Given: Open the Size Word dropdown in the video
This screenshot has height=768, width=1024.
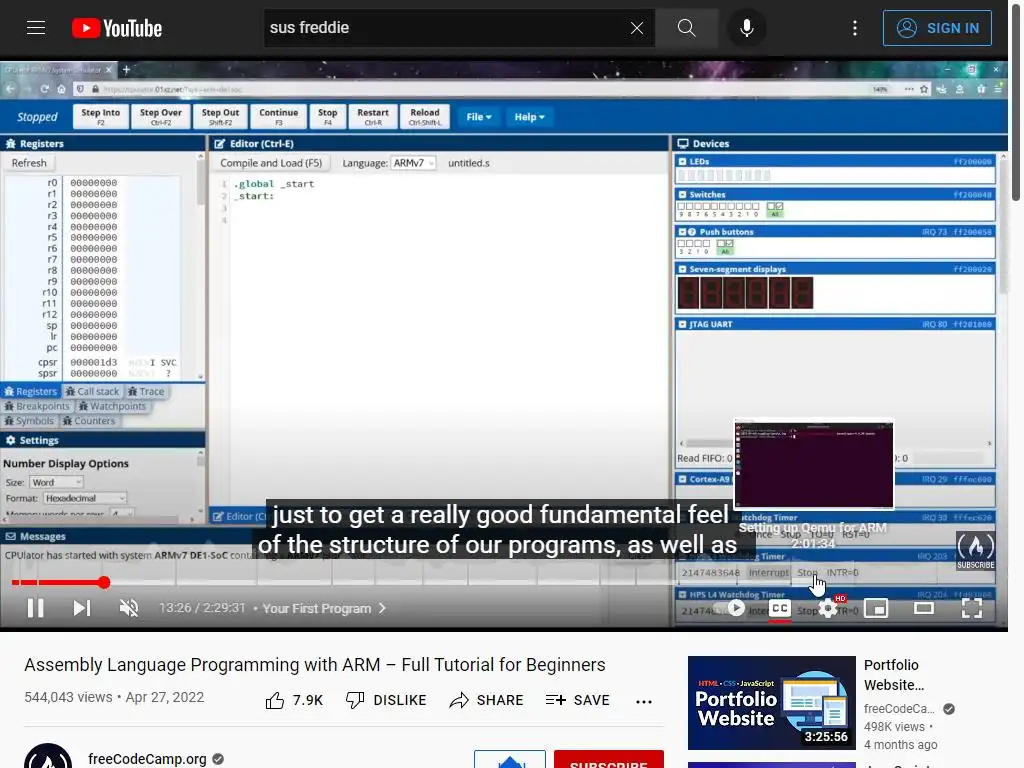Looking at the screenshot, I should [x=56, y=483].
